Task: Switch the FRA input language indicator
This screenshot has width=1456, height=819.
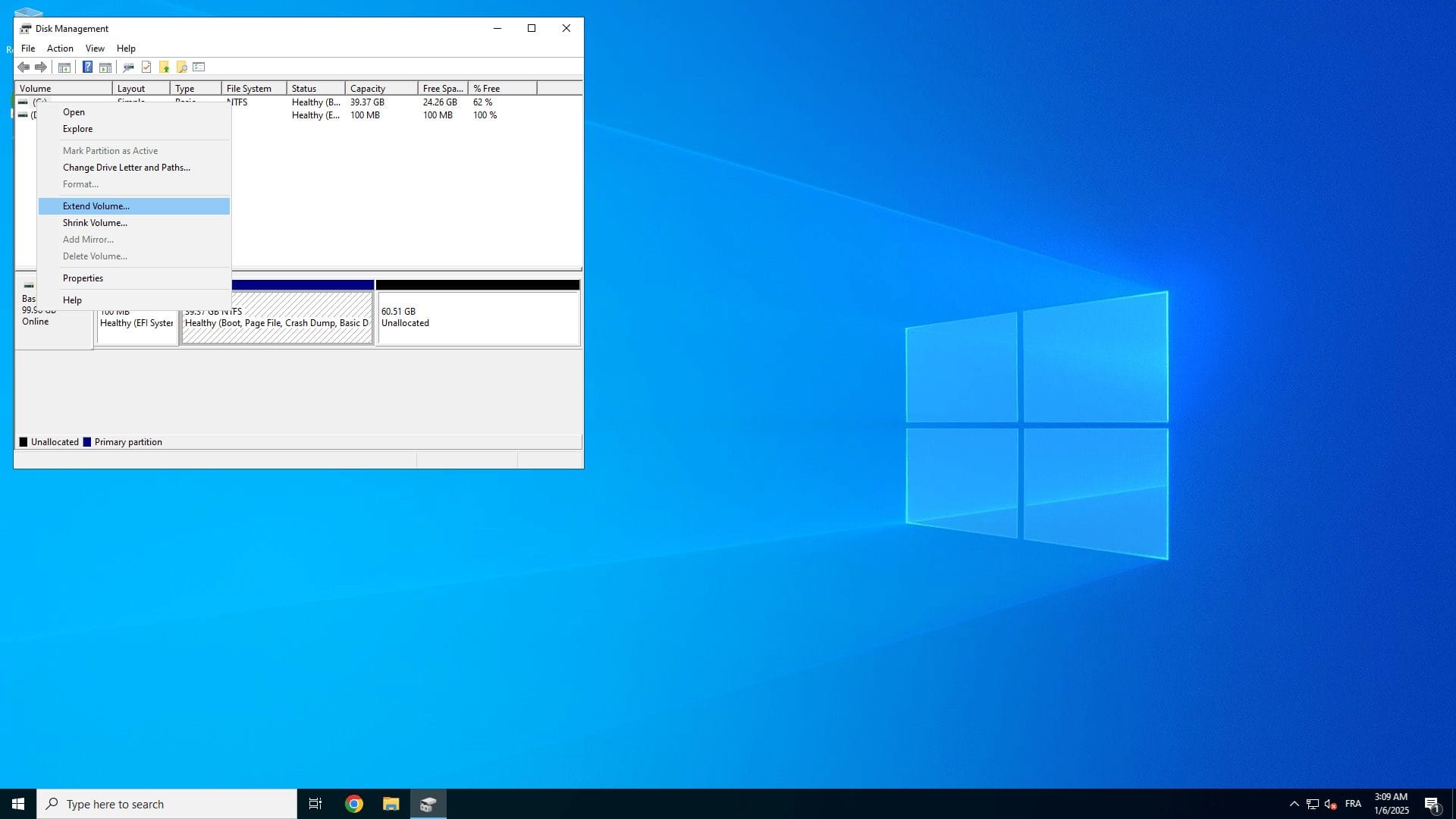Action: coord(1353,804)
